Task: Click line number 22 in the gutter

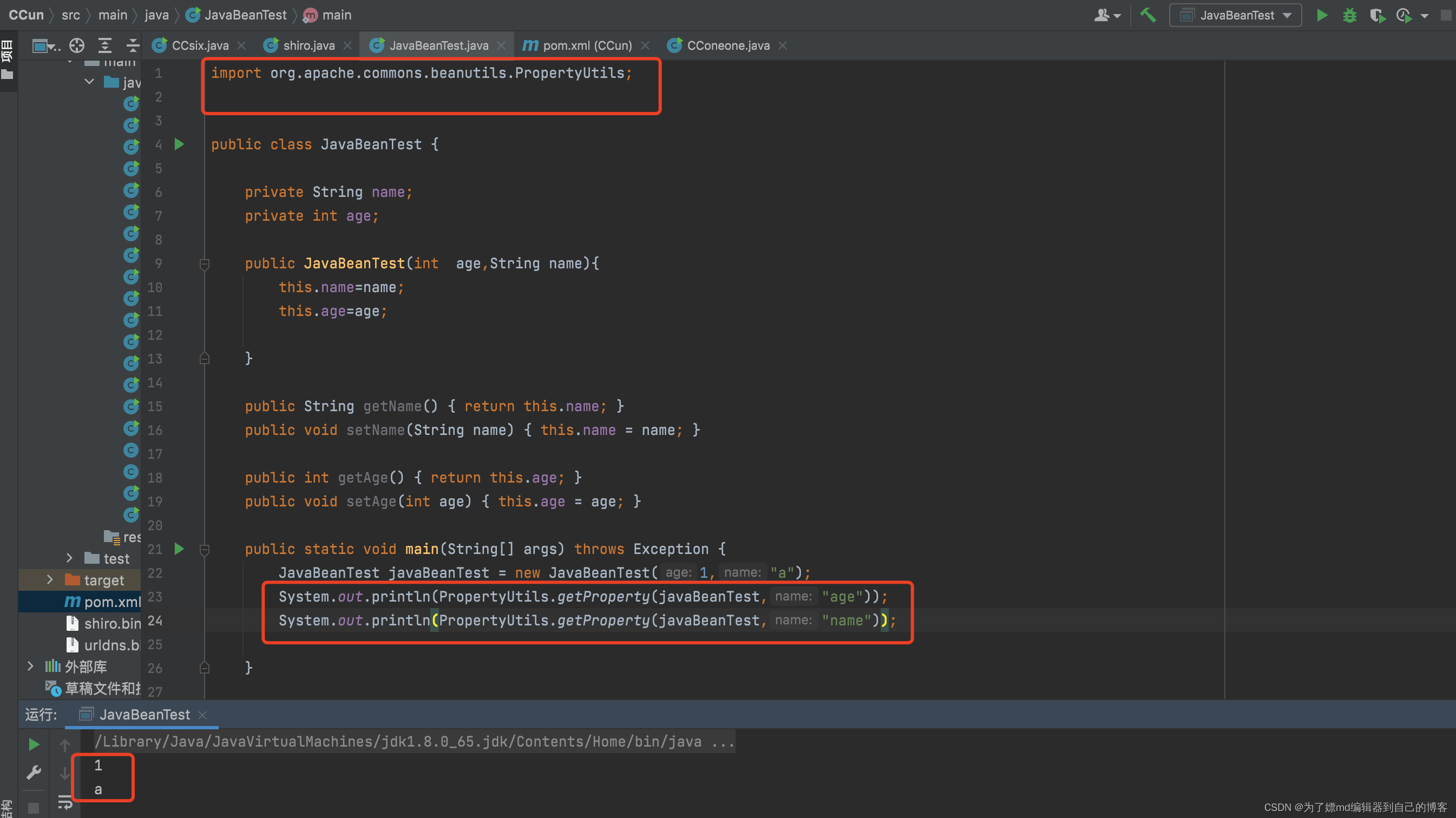Action: point(155,573)
